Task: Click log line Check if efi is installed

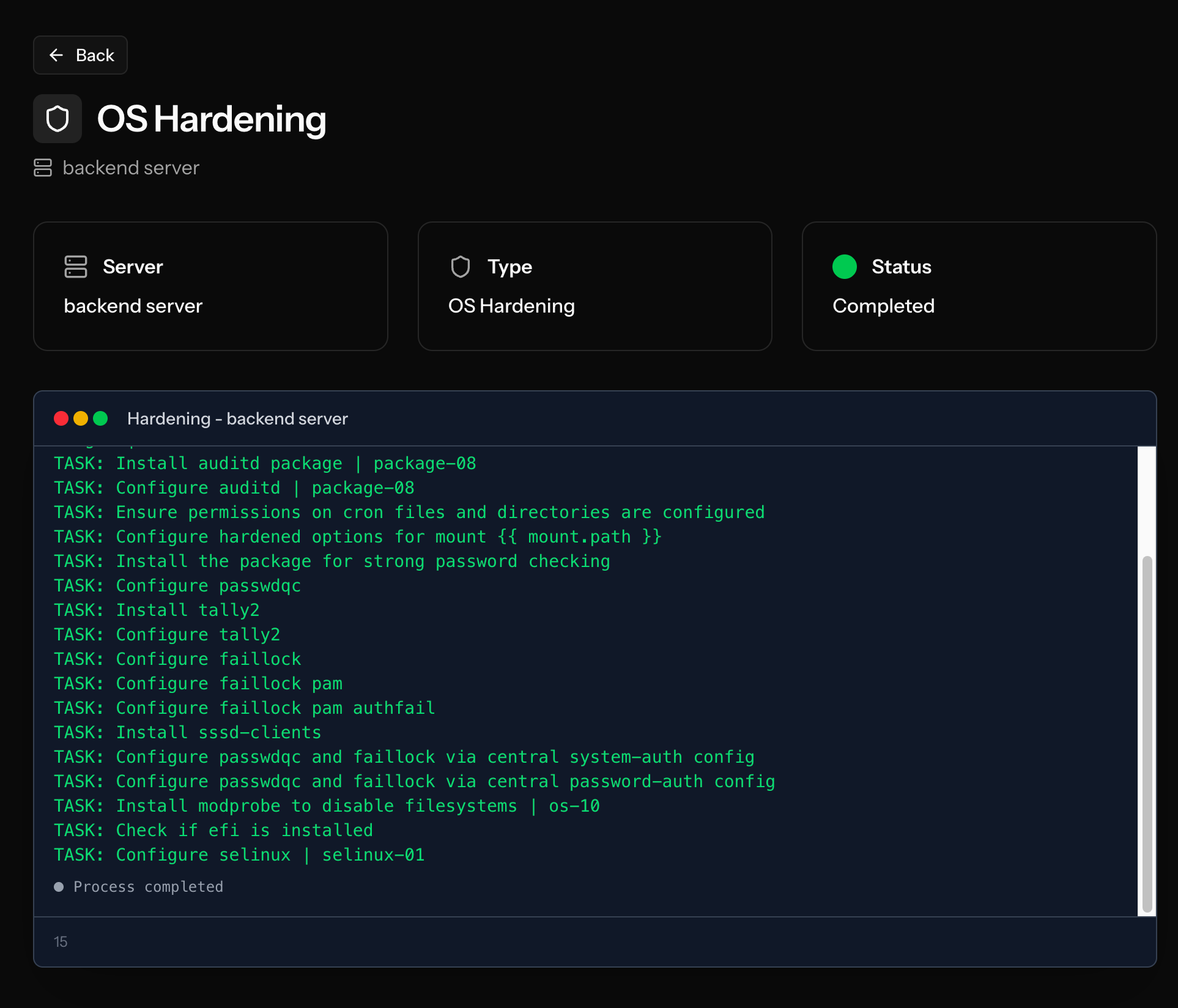Action: [213, 831]
